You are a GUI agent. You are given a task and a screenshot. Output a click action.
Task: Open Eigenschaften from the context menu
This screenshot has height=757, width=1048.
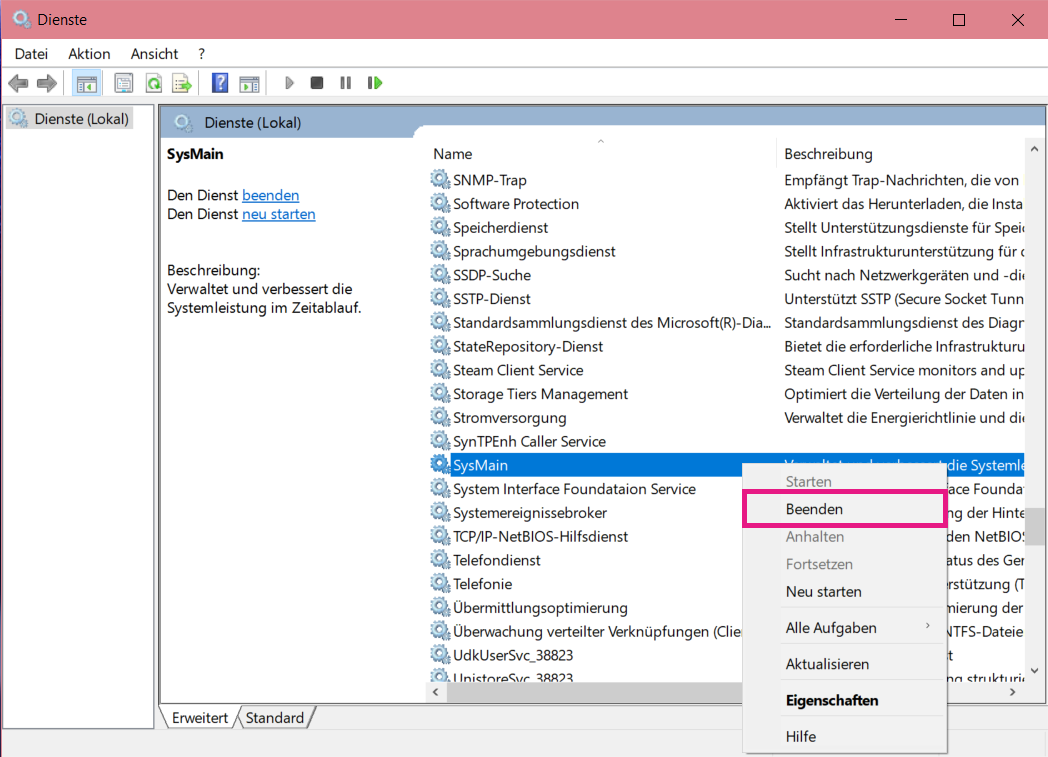(844, 700)
